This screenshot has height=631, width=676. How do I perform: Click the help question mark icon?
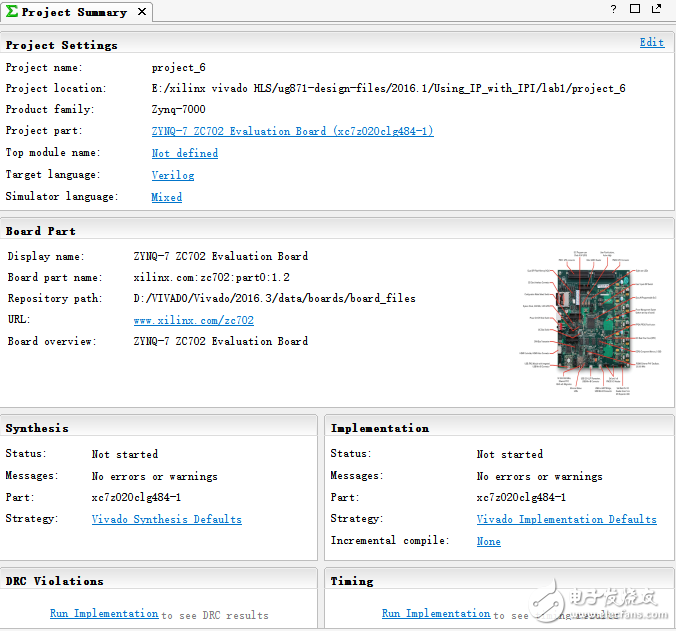pyautogui.click(x=613, y=9)
